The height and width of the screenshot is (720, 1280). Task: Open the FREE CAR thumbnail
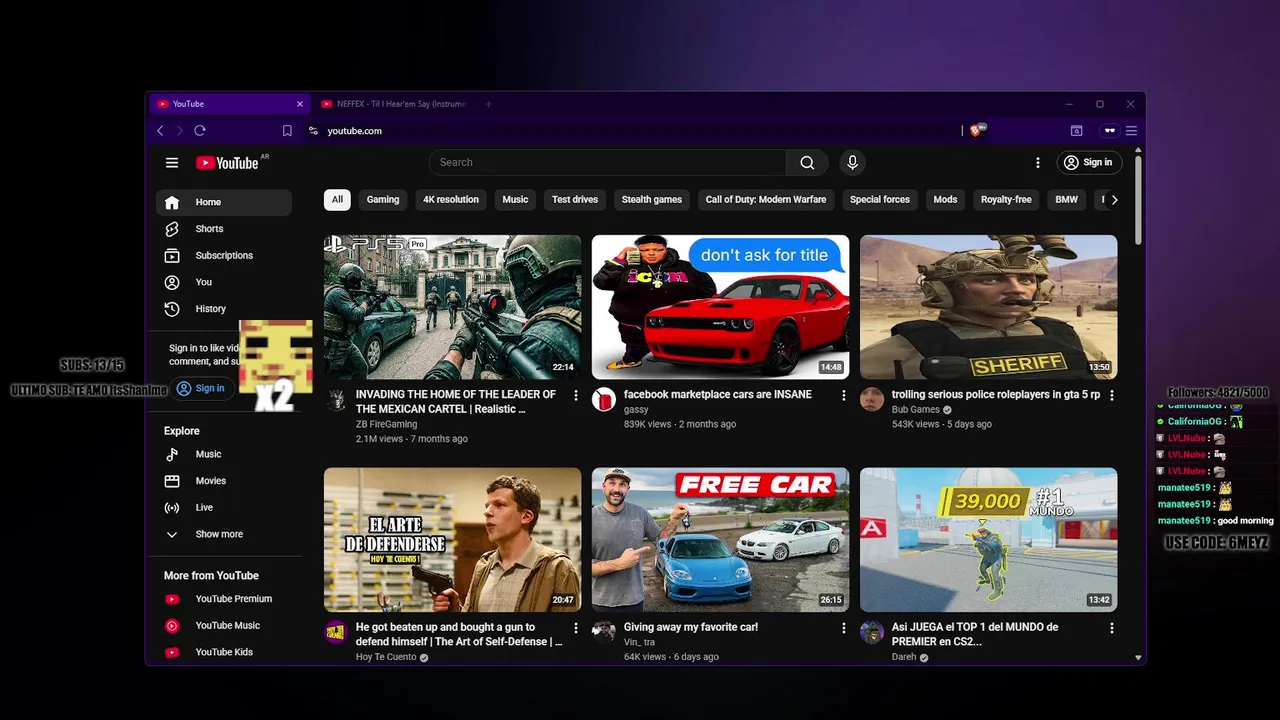720,539
